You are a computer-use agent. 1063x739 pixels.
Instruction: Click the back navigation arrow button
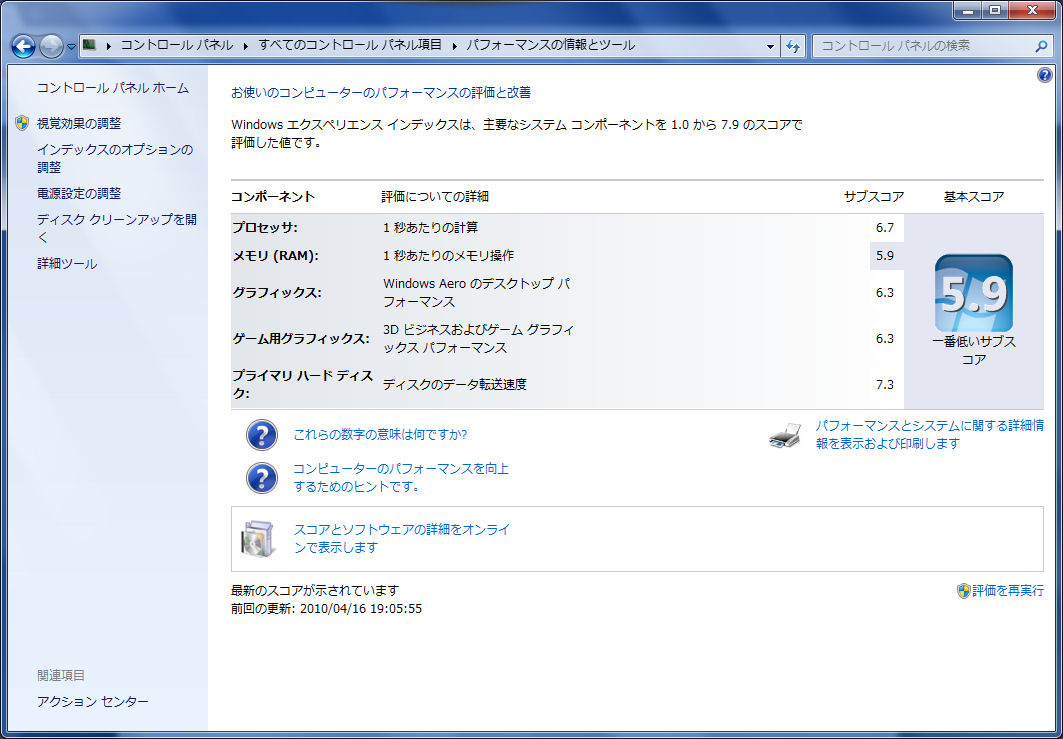(x=23, y=46)
